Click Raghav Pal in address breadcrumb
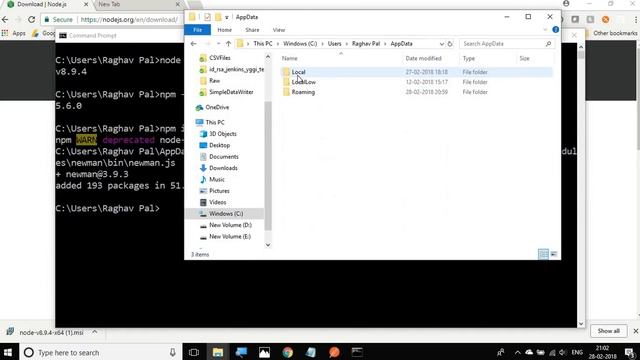The image size is (640, 360). coord(366,44)
